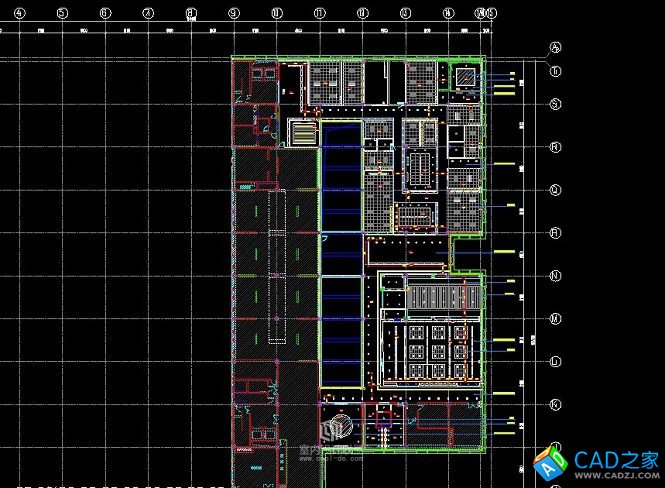Select the room with gray seating rows

430,297
